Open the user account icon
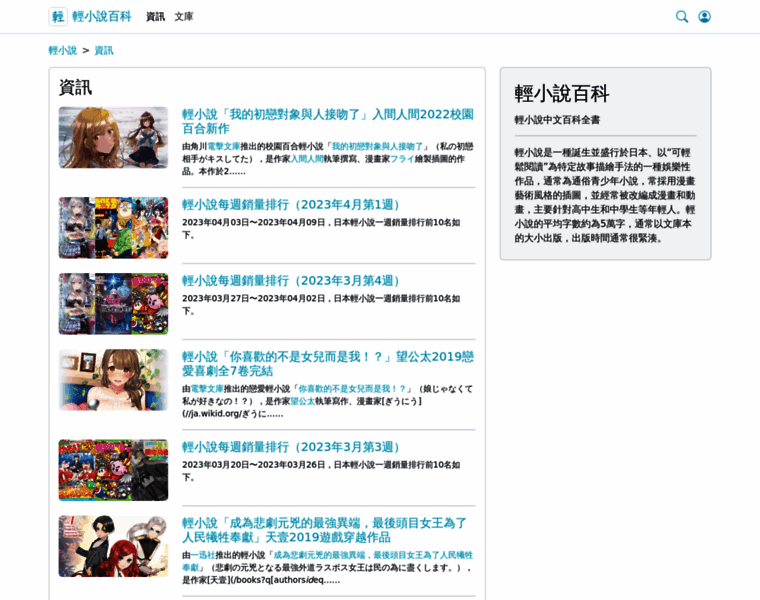Image resolution: width=760 pixels, height=600 pixels. coord(704,16)
